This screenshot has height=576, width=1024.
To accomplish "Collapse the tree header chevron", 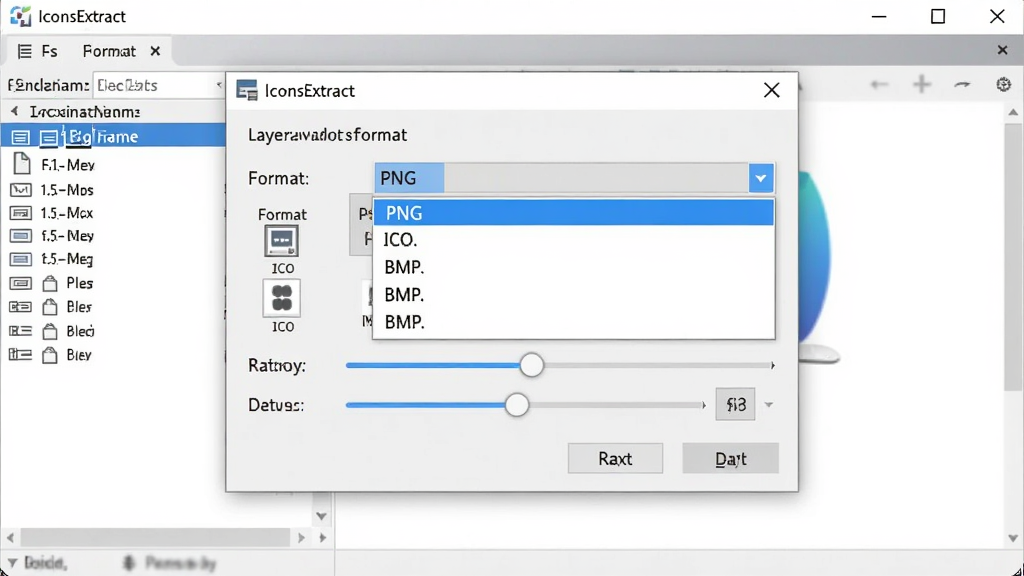I will click(14, 111).
